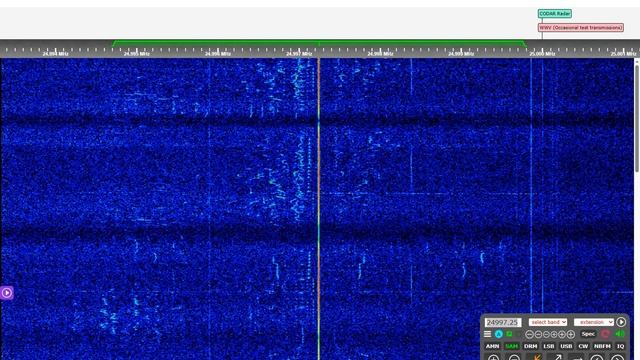
Task: Select SAM demodulation mode
Action: click(x=512, y=346)
